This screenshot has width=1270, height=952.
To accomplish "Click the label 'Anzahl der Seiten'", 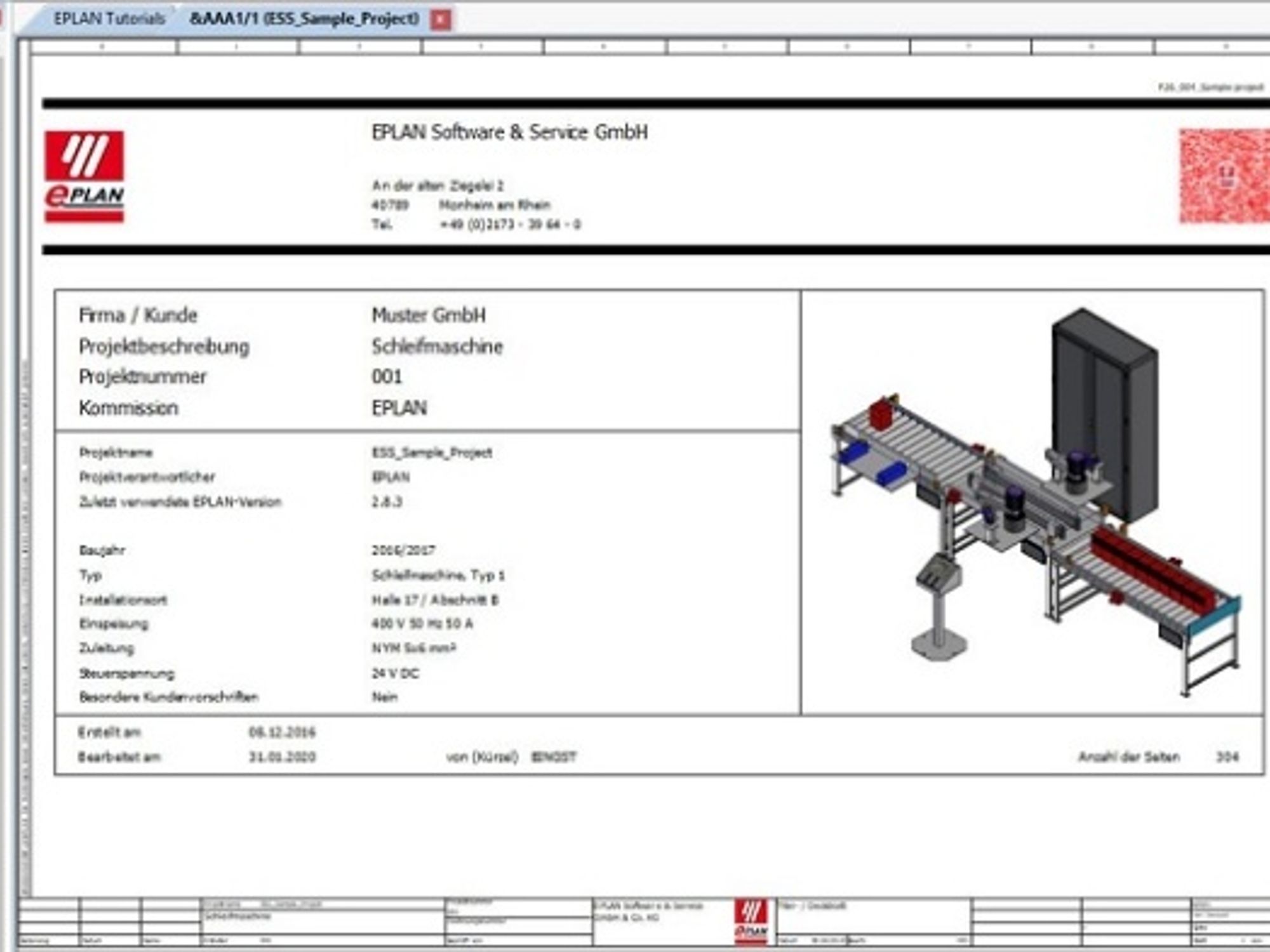I will click(1129, 757).
